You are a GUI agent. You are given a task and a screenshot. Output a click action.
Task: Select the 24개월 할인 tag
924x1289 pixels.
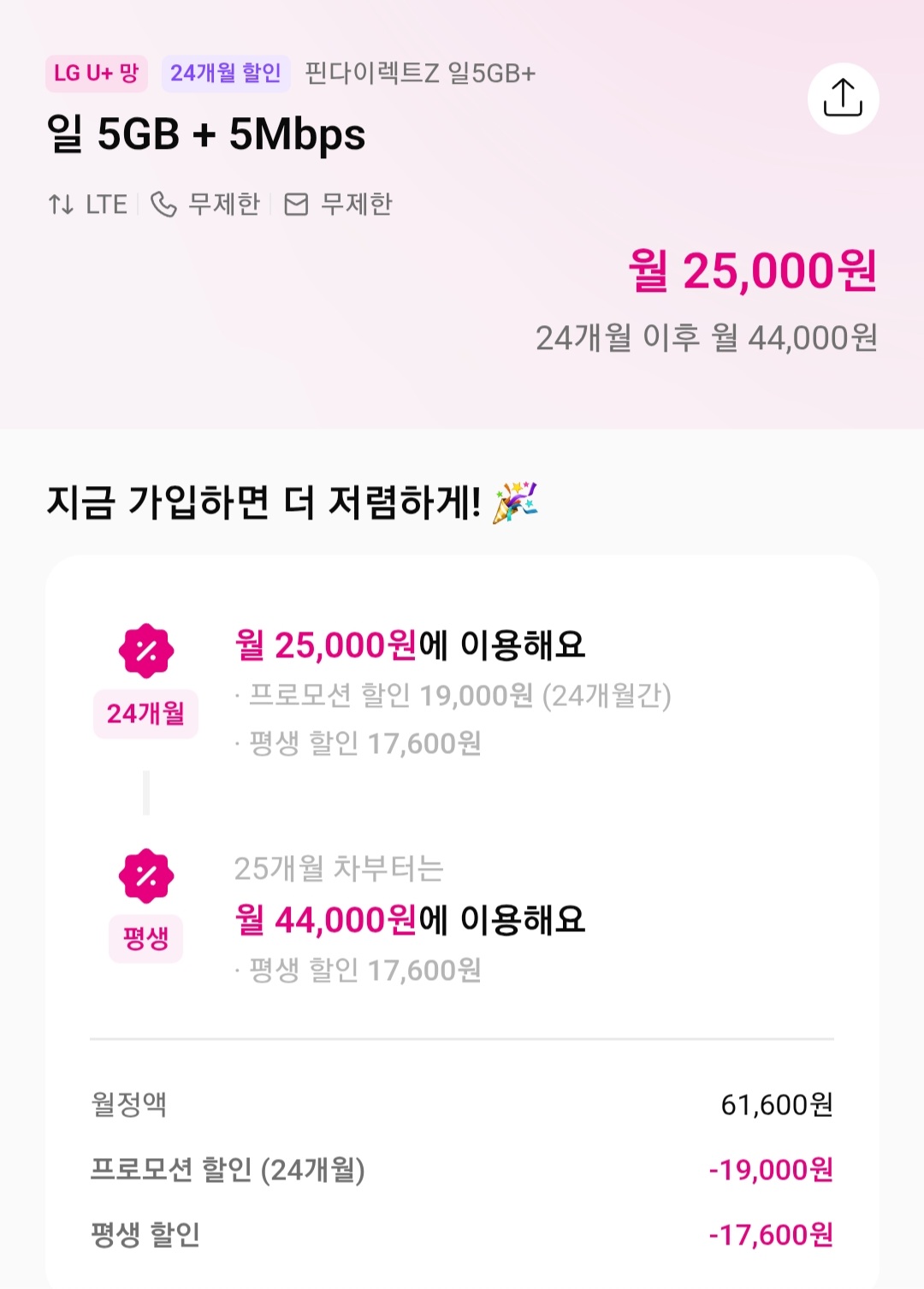(226, 74)
